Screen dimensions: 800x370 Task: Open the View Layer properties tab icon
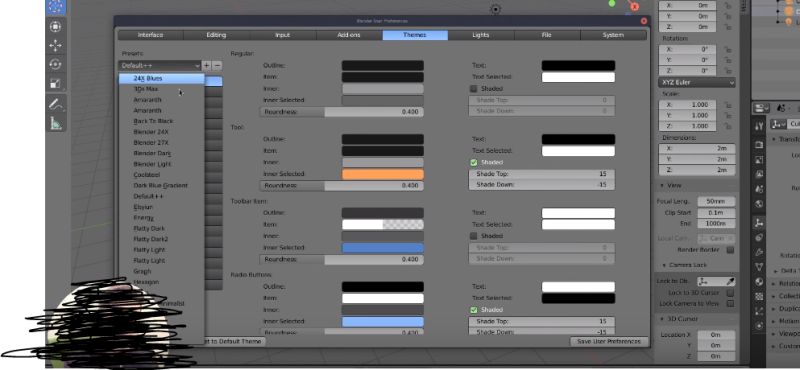[759, 174]
